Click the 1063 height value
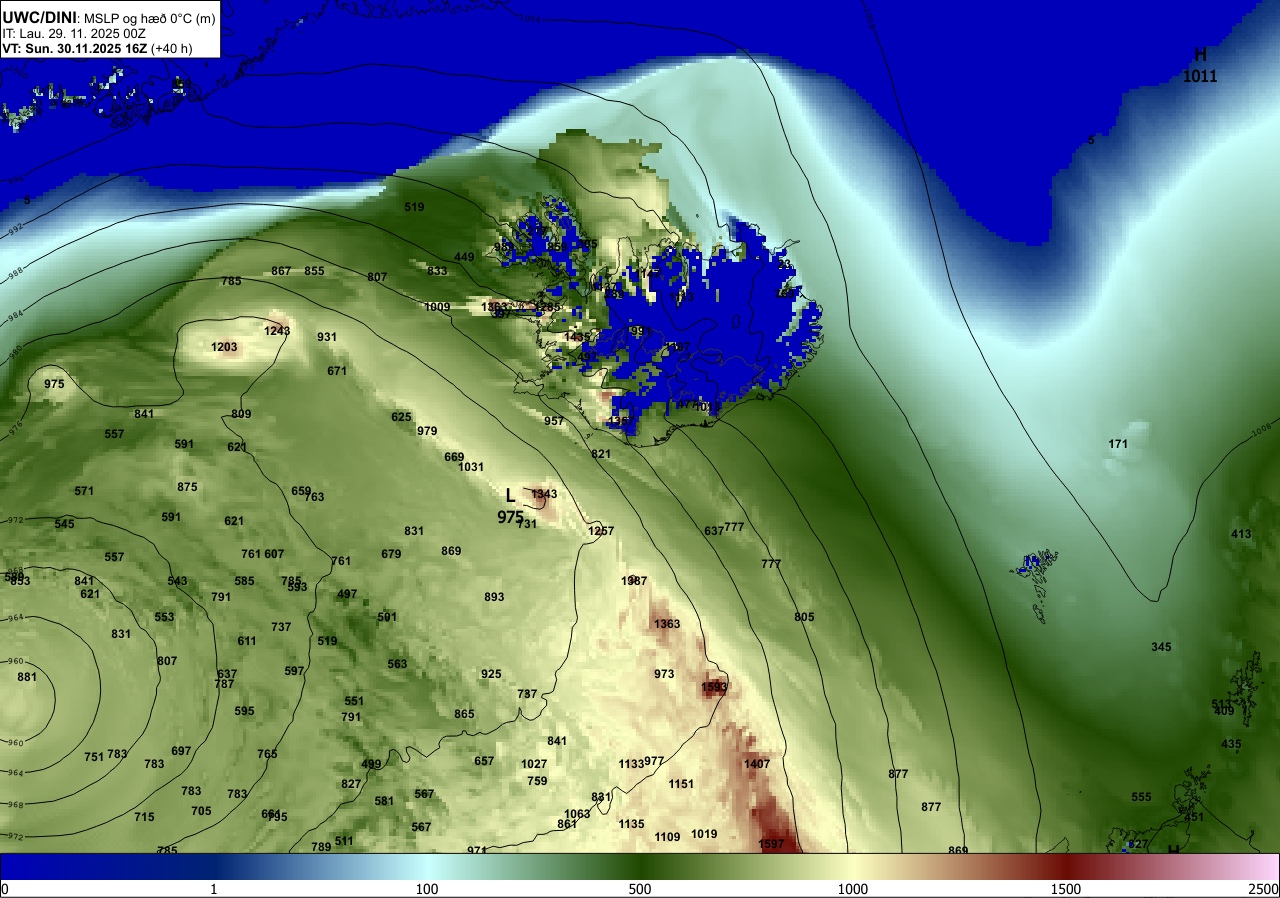Screen dimensions: 1280x898 click(x=577, y=814)
